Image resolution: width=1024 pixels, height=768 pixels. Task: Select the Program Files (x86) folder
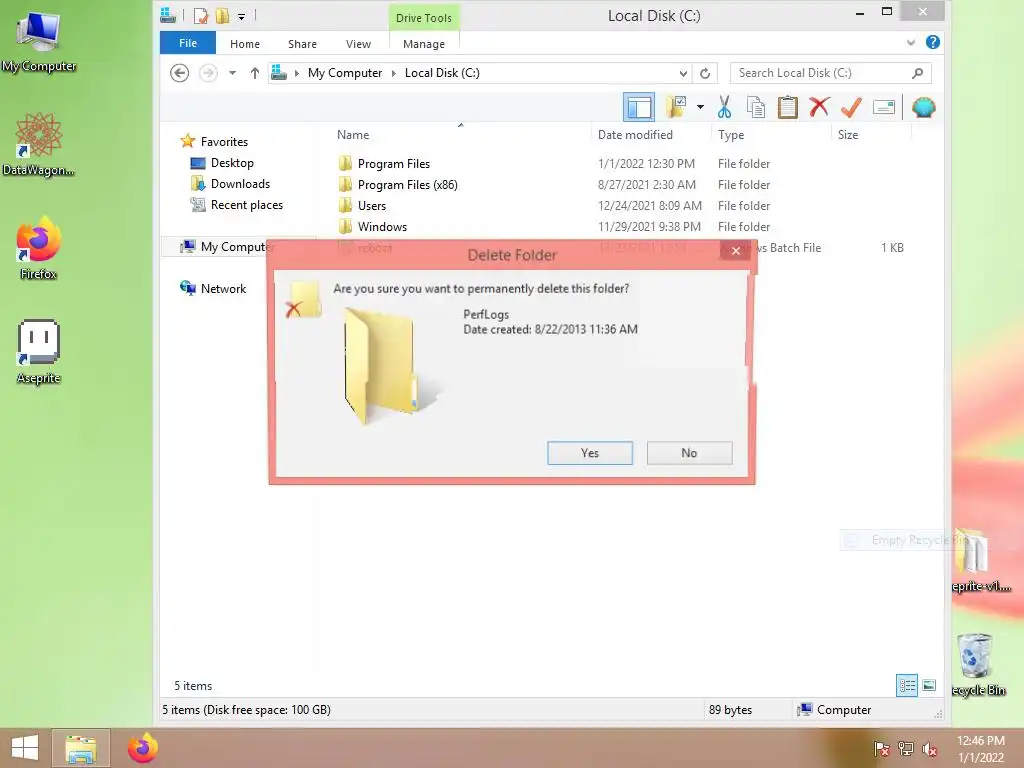click(407, 185)
